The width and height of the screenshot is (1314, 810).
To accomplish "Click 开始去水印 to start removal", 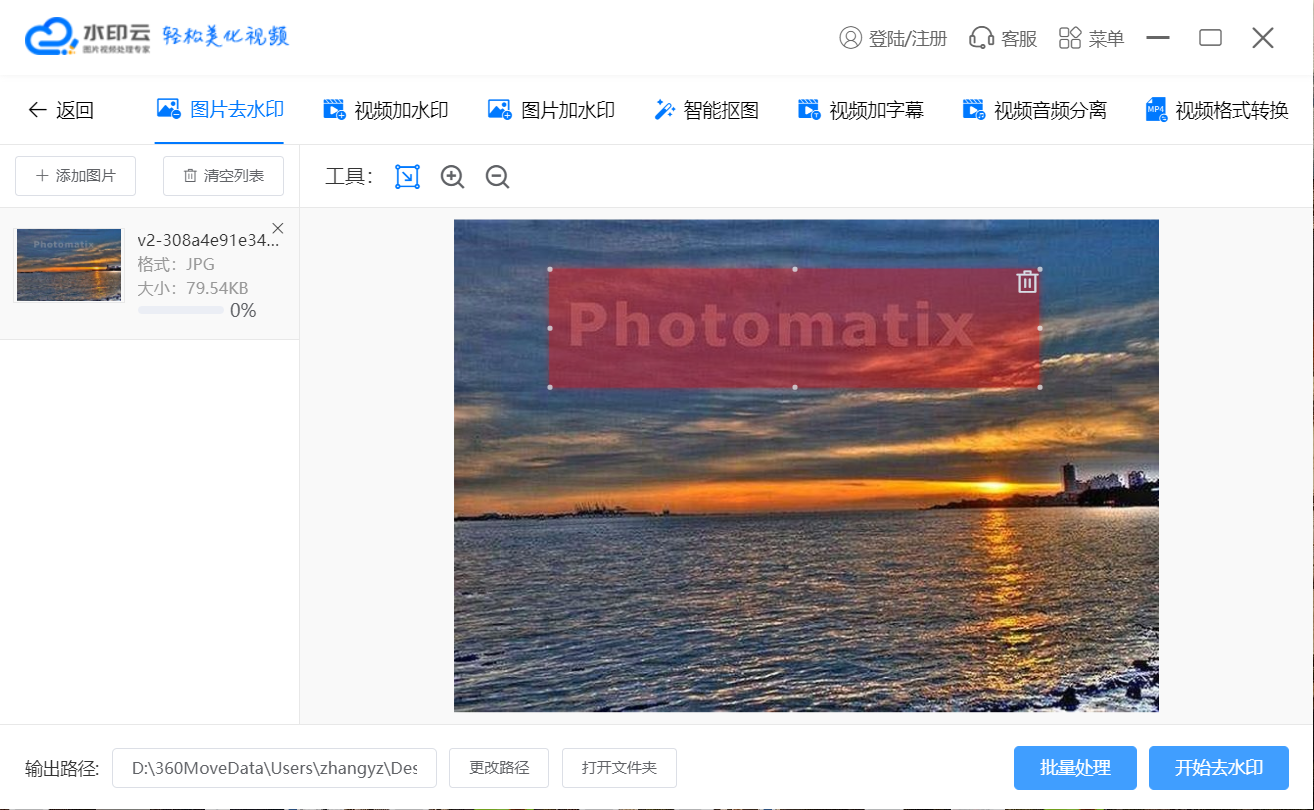I will coord(1219,768).
